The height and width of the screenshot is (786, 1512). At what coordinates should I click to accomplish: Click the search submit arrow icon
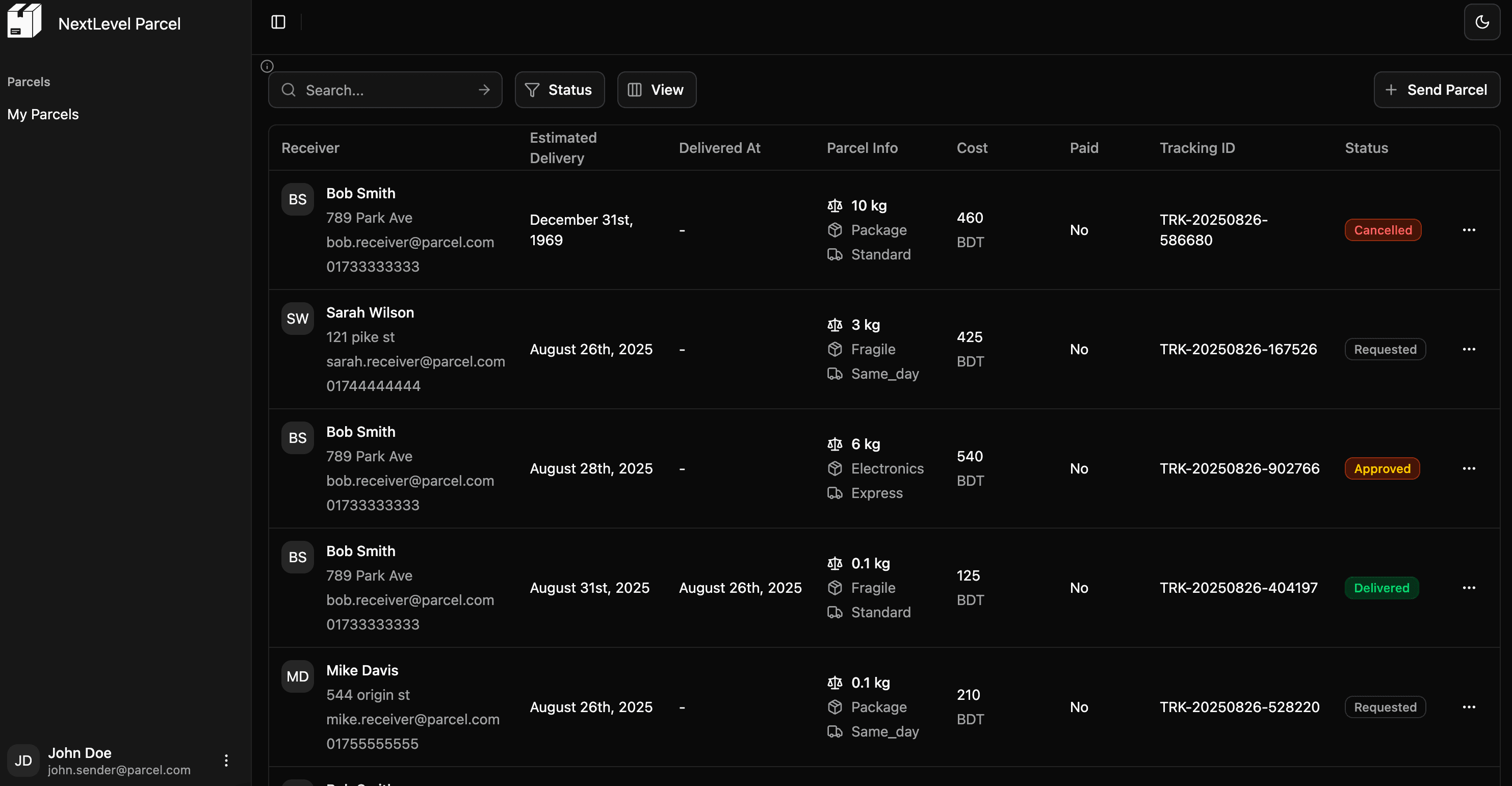tap(484, 90)
